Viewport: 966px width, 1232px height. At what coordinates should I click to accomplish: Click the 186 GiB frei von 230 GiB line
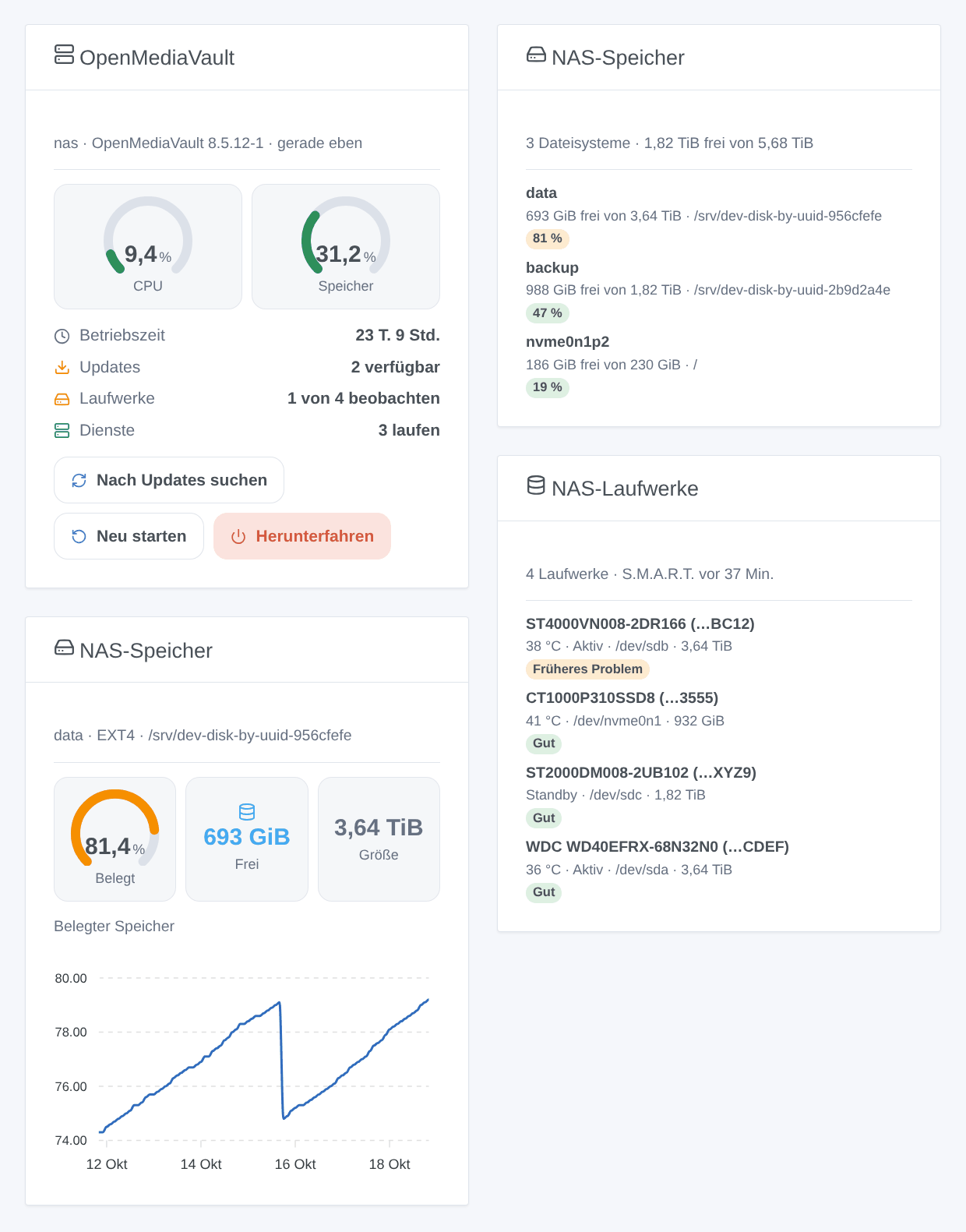click(612, 365)
